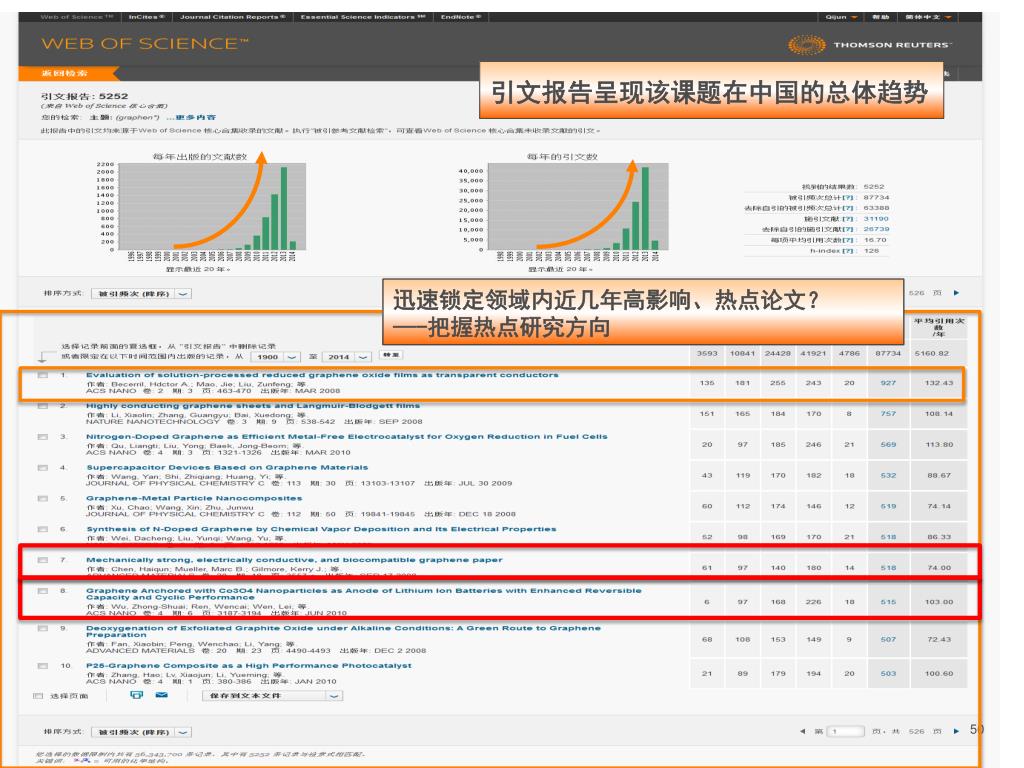Open the 保存到文本文件 save dropdown
1024x768 pixels.
point(272,696)
